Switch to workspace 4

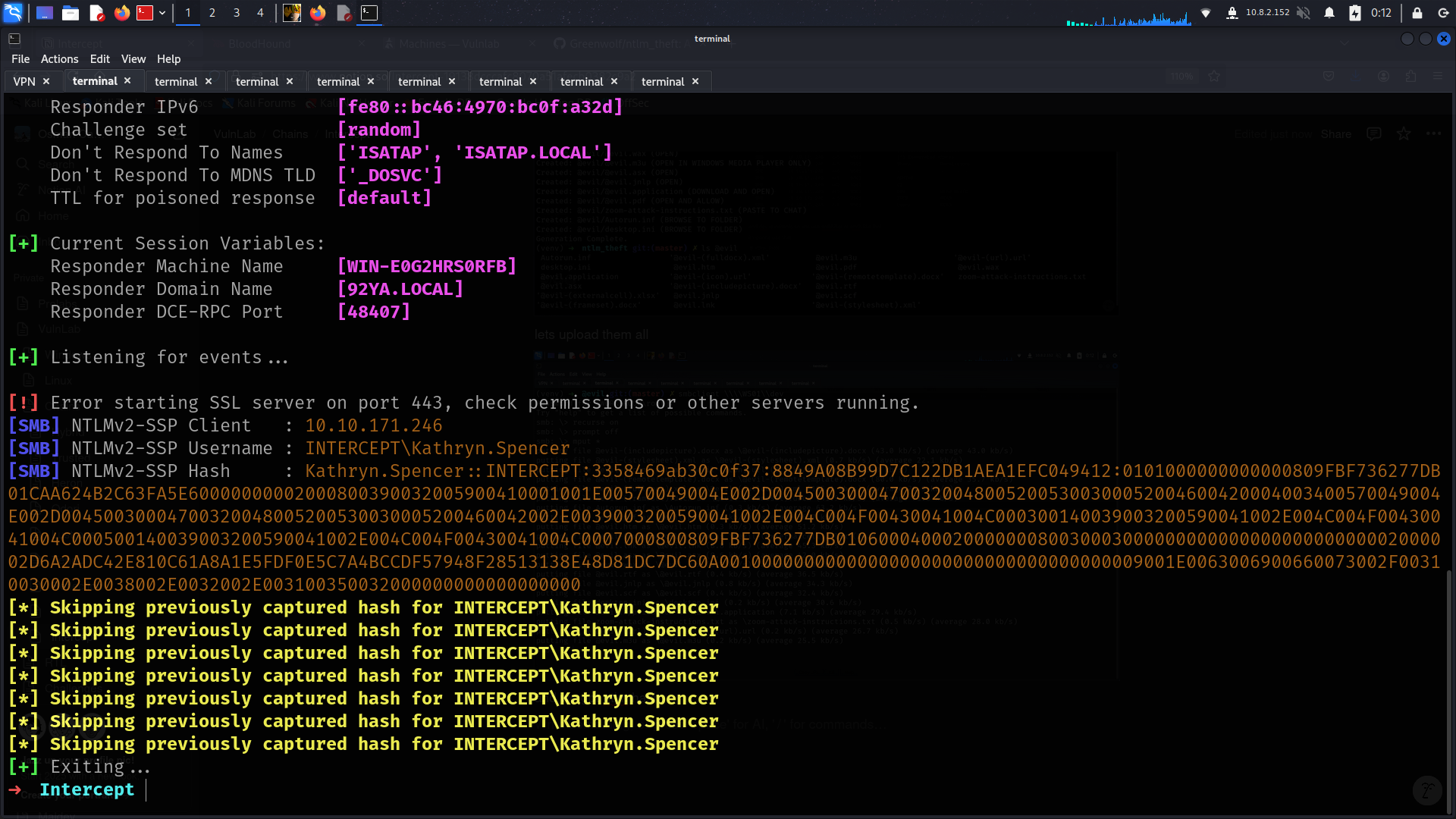point(260,13)
